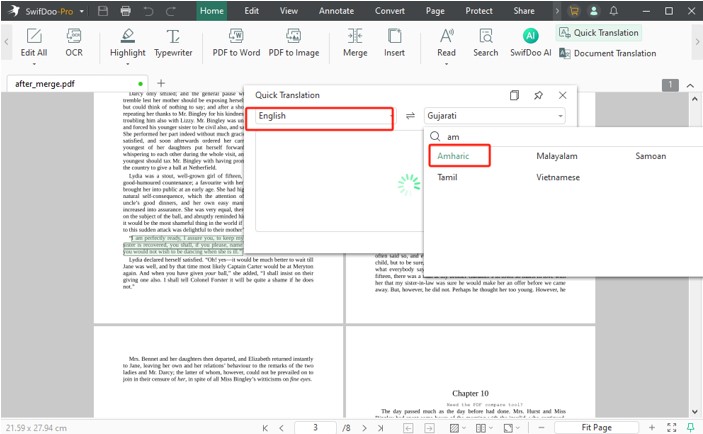Click the green pin icon in status bar
Screen dimensions: 703x434
[x=690, y=427]
